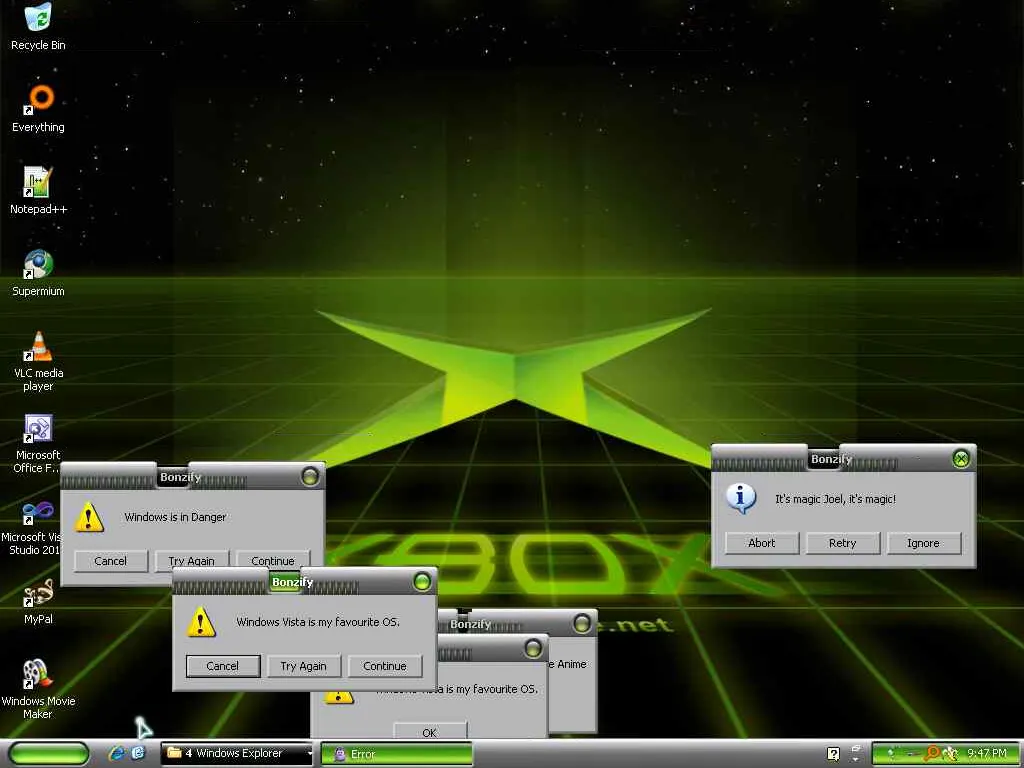1024x768 pixels.
Task: Click the green Start button
Action: (49, 754)
